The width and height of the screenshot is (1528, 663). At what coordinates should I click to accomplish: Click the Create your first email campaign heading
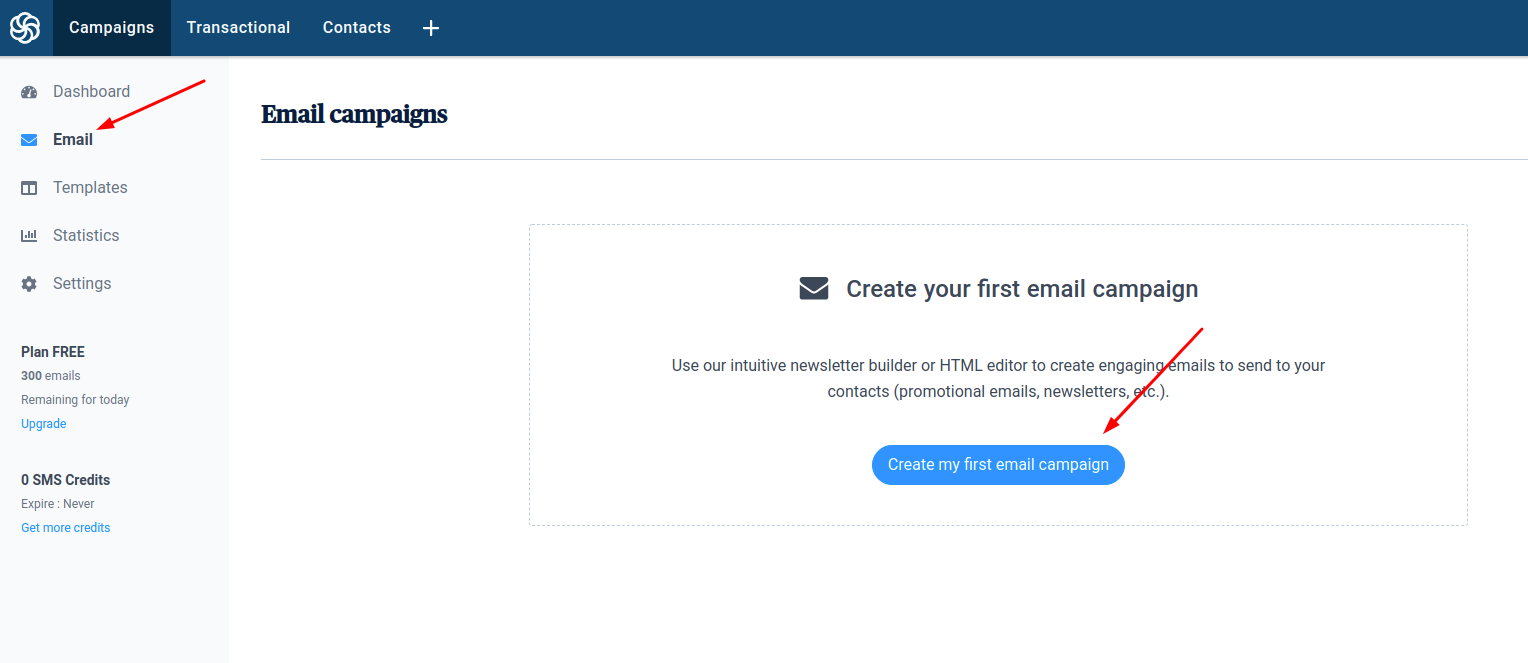[x=1022, y=289]
